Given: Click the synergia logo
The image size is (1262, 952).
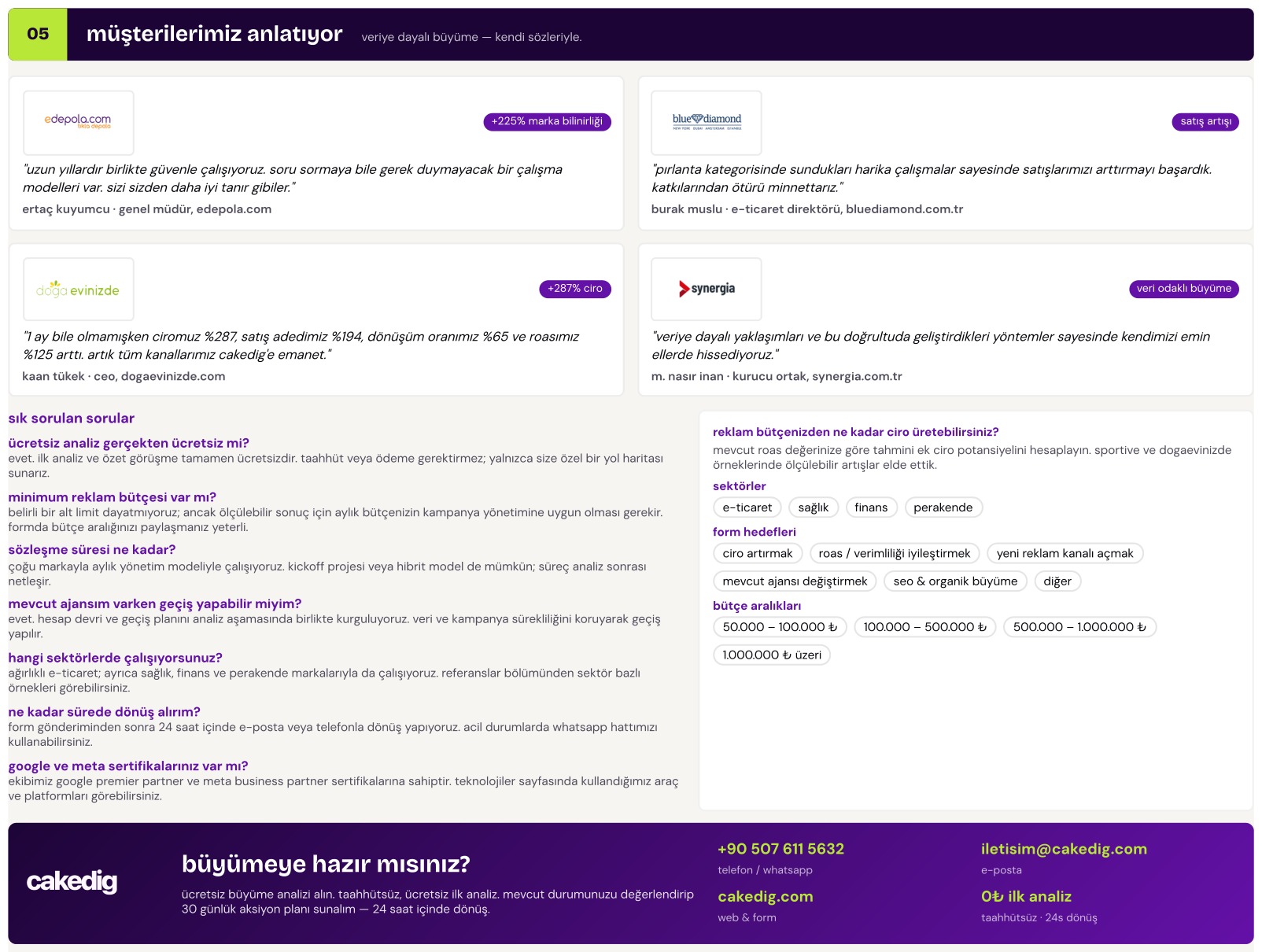Looking at the screenshot, I should click(x=707, y=289).
